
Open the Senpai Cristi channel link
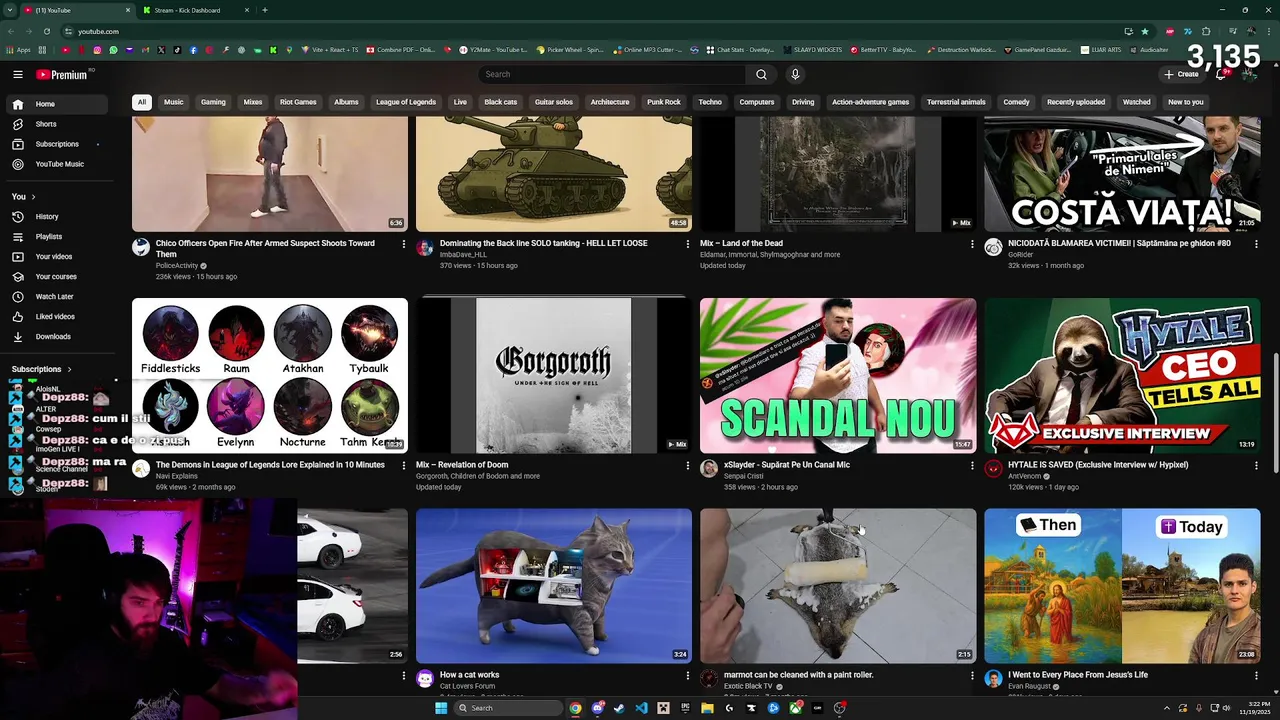pyautogui.click(x=744, y=477)
